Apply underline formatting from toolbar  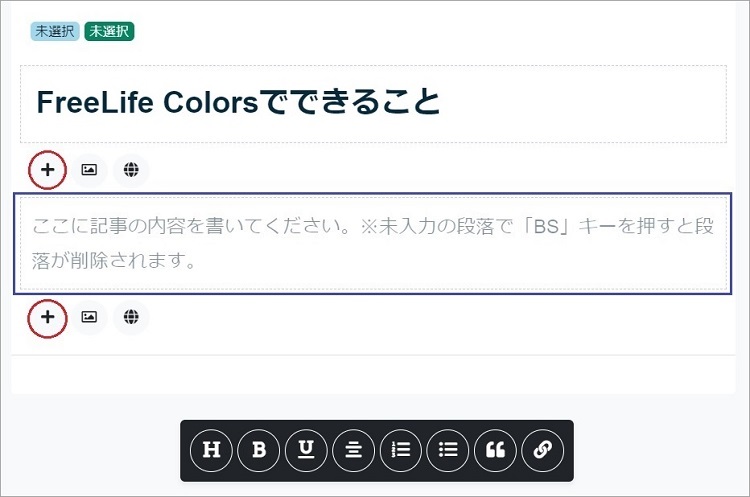306,450
